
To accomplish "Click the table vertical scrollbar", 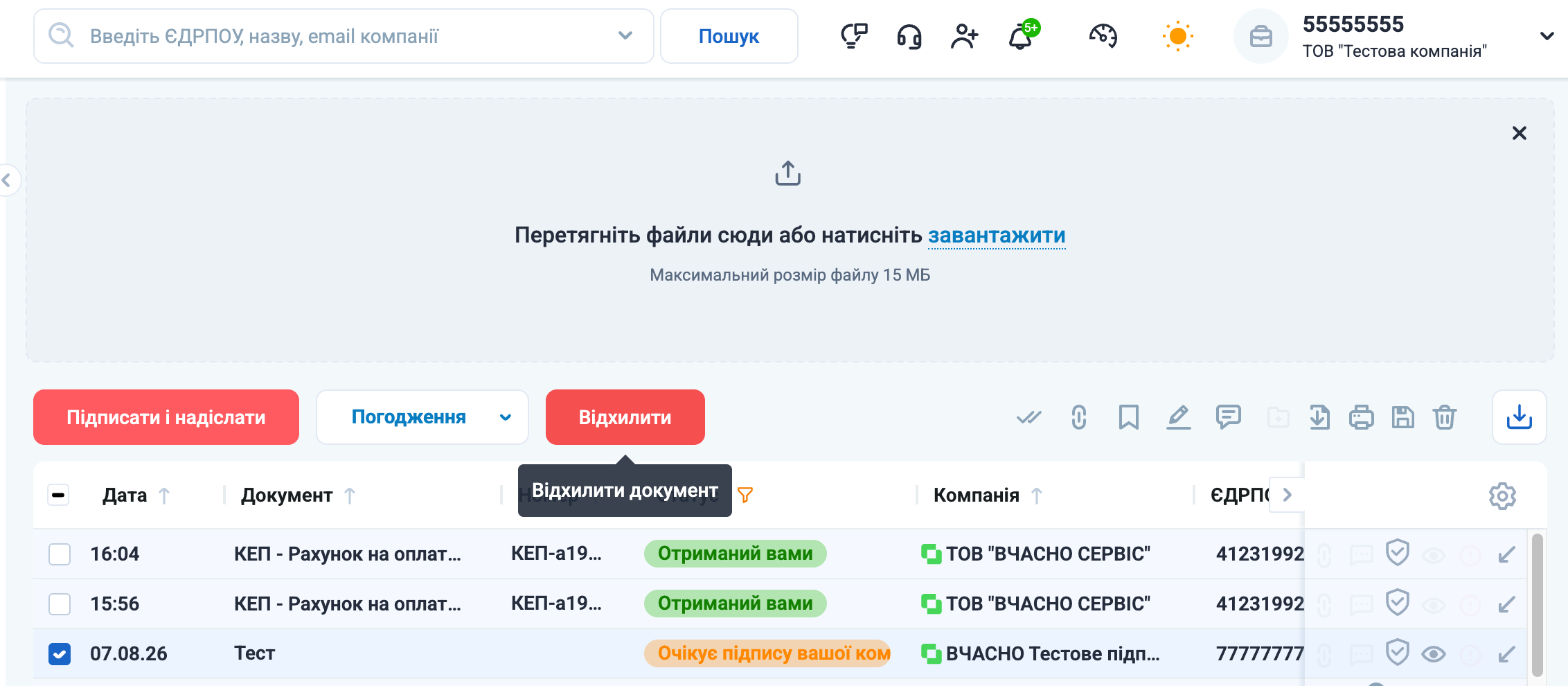I will point(1537,604).
